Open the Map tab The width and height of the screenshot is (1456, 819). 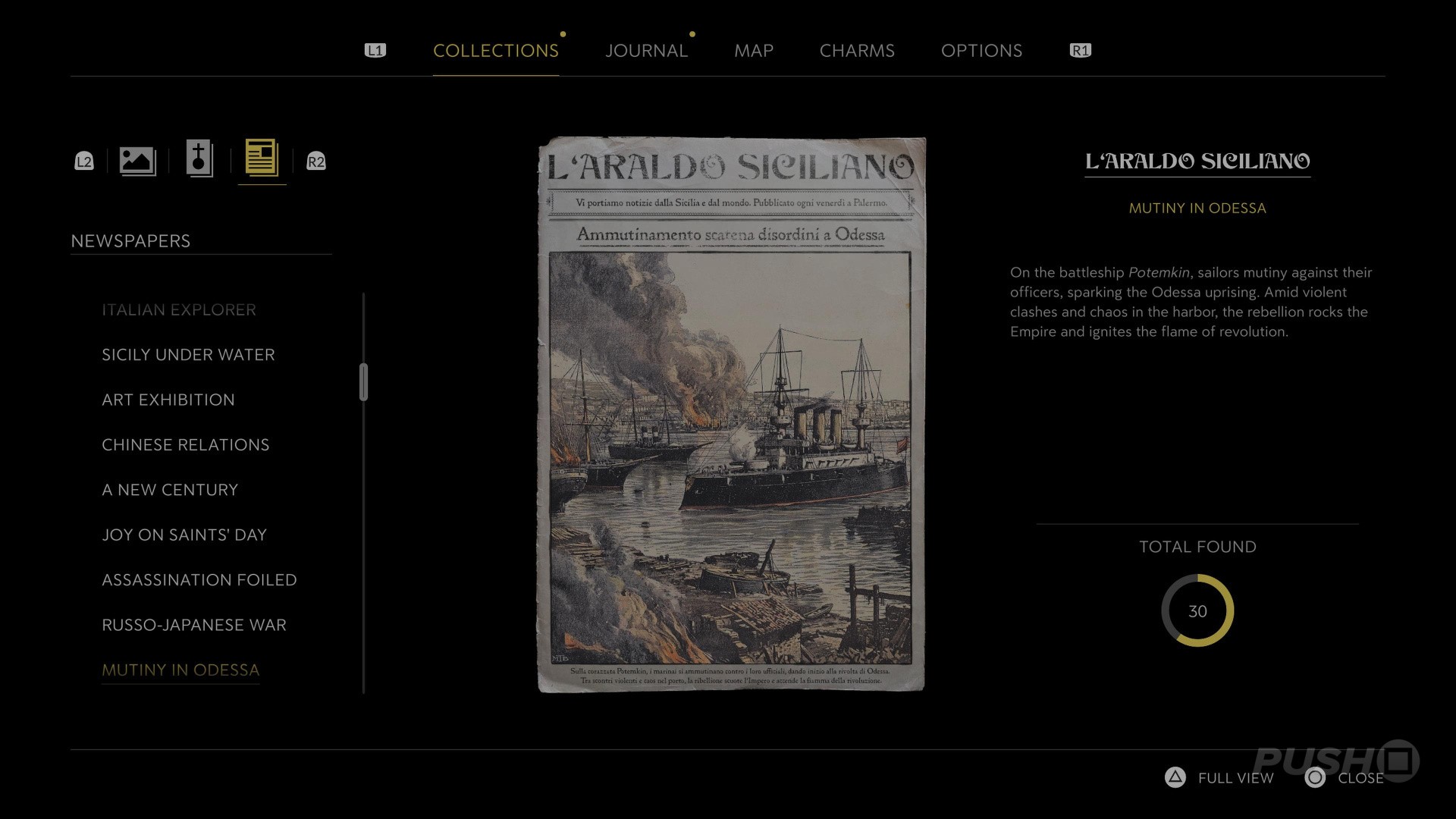pos(753,51)
